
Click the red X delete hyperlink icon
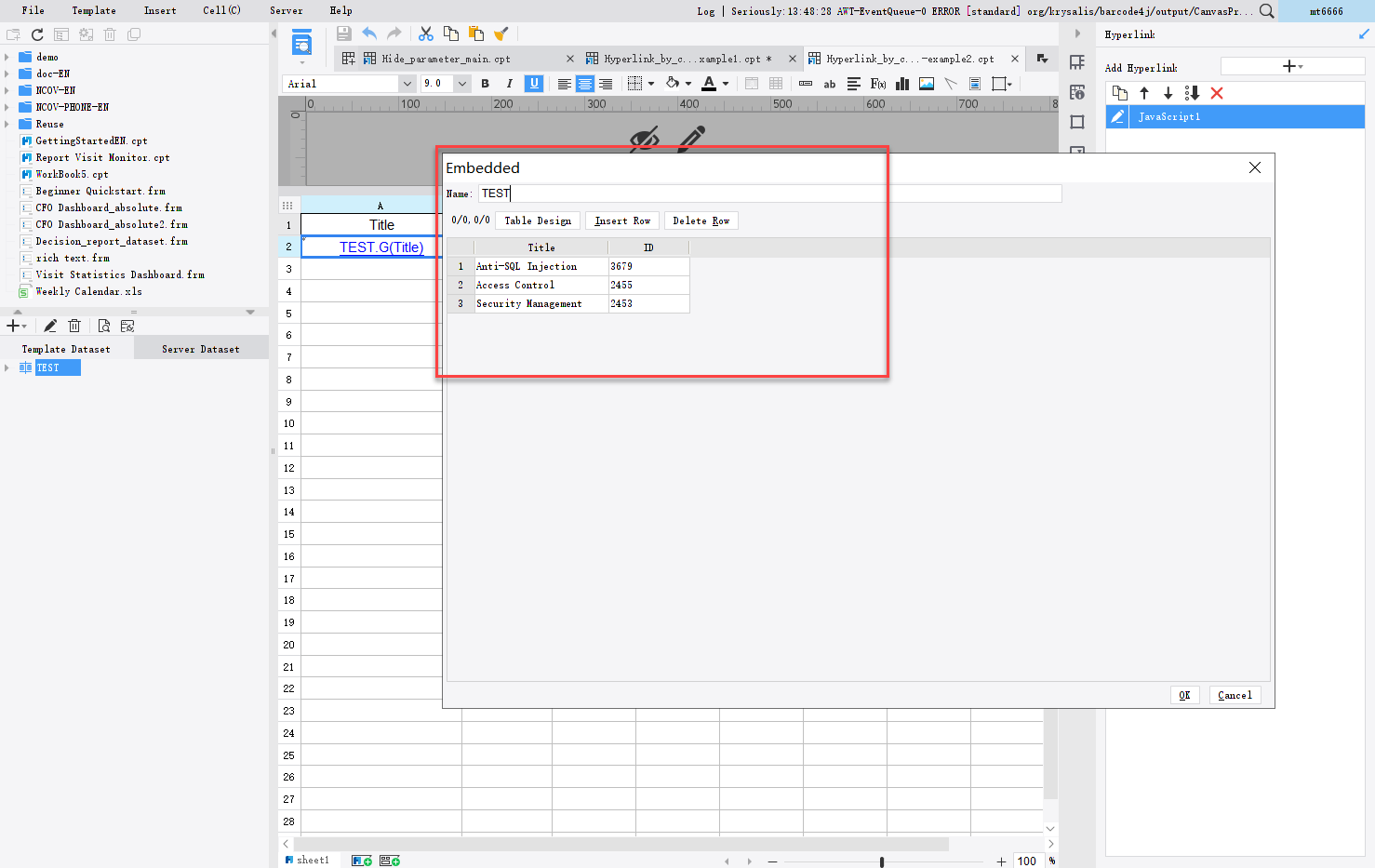point(1217,93)
